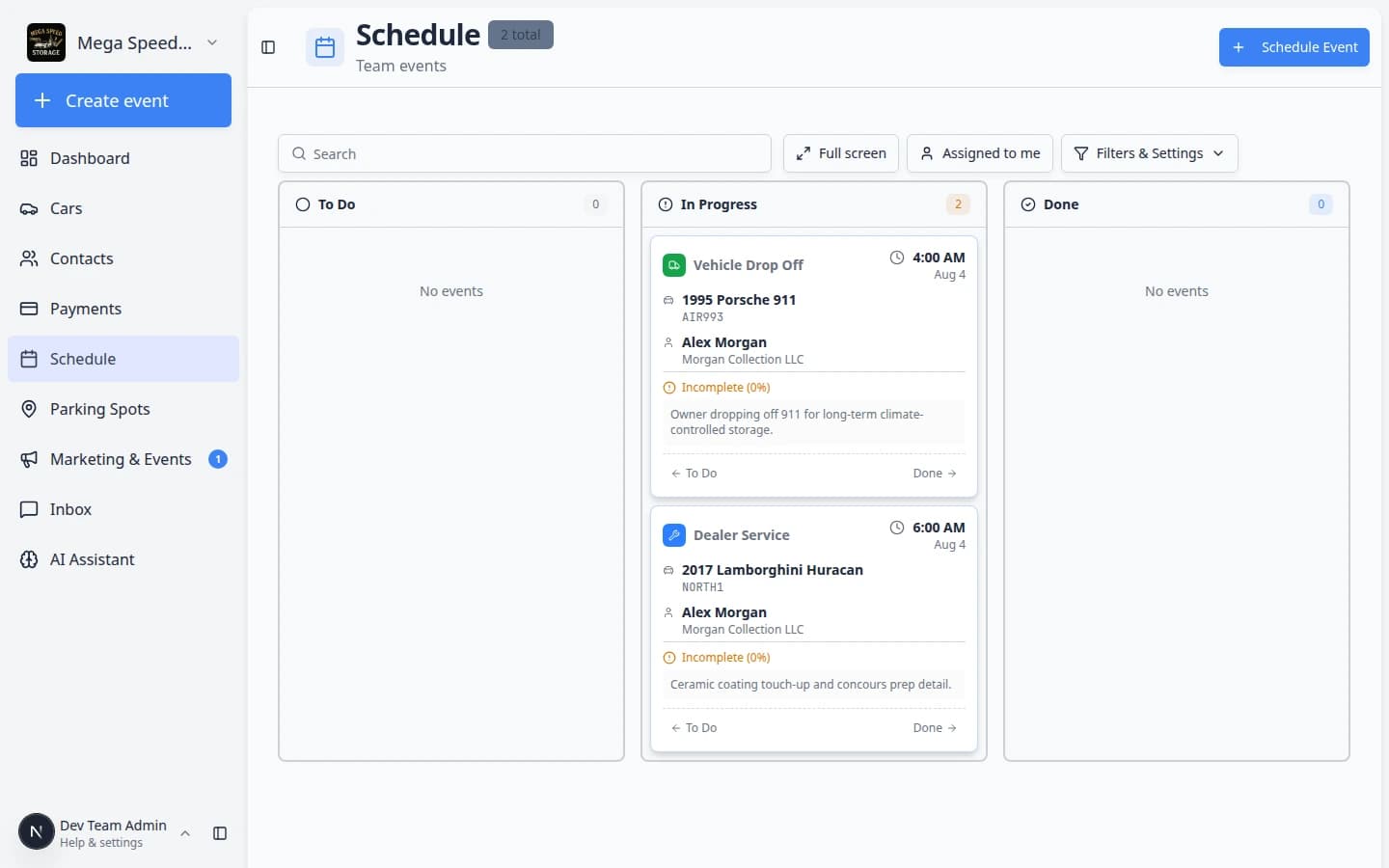The width and height of the screenshot is (1389, 868).
Task: Toggle Assigned to me filter
Action: coord(980,153)
